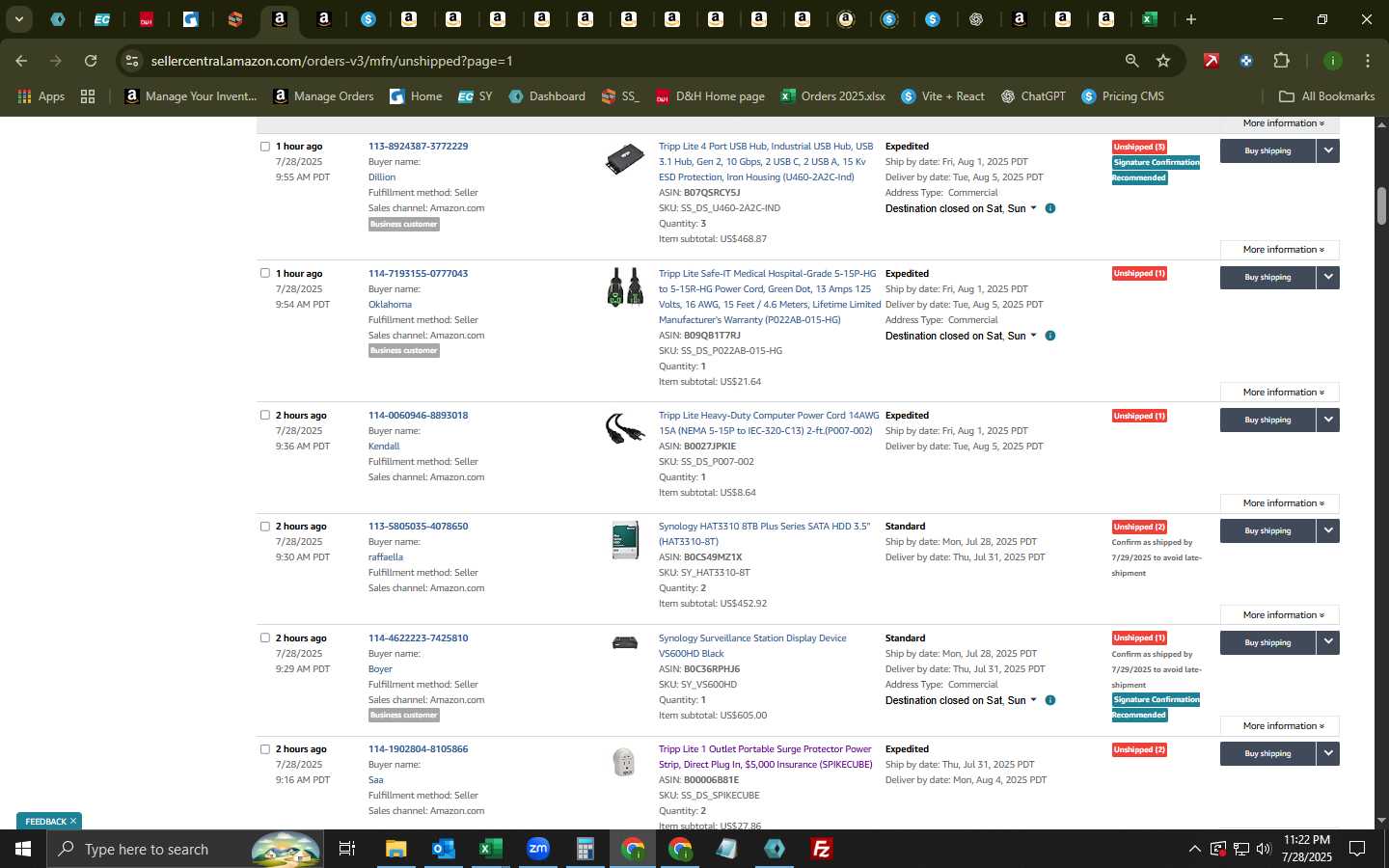Open USB Hub product thumbnail

point(624,159)
